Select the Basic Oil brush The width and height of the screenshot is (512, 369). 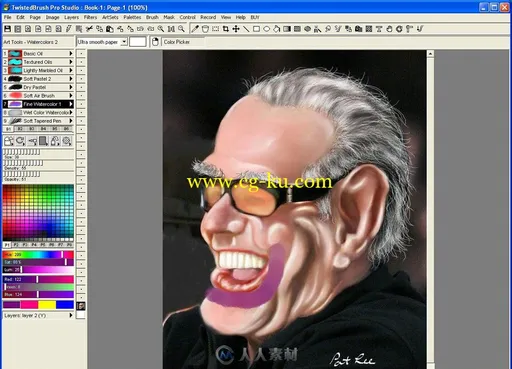tap(38, 53)
